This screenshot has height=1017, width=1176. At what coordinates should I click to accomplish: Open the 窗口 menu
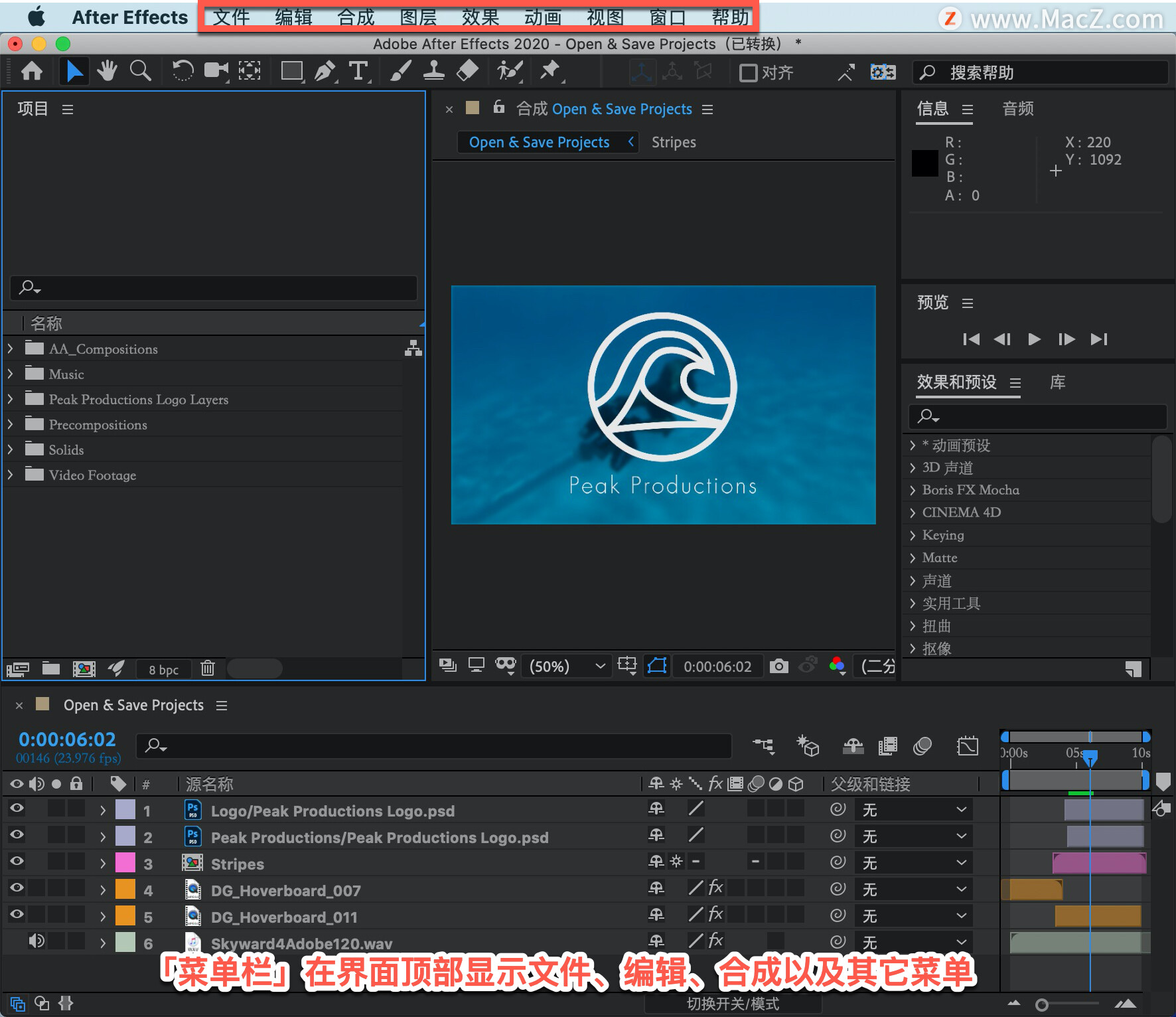[668, 17]
